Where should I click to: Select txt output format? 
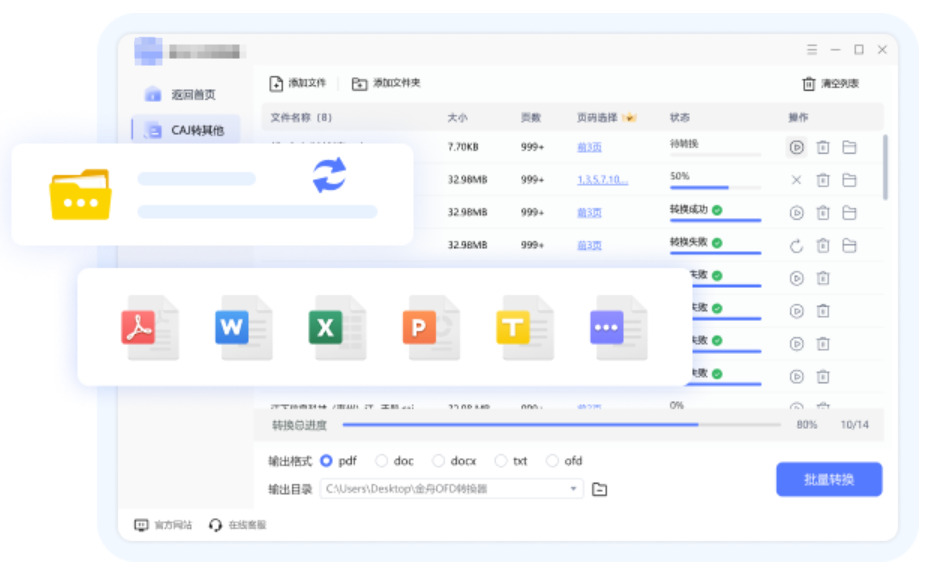coord(501,461)
